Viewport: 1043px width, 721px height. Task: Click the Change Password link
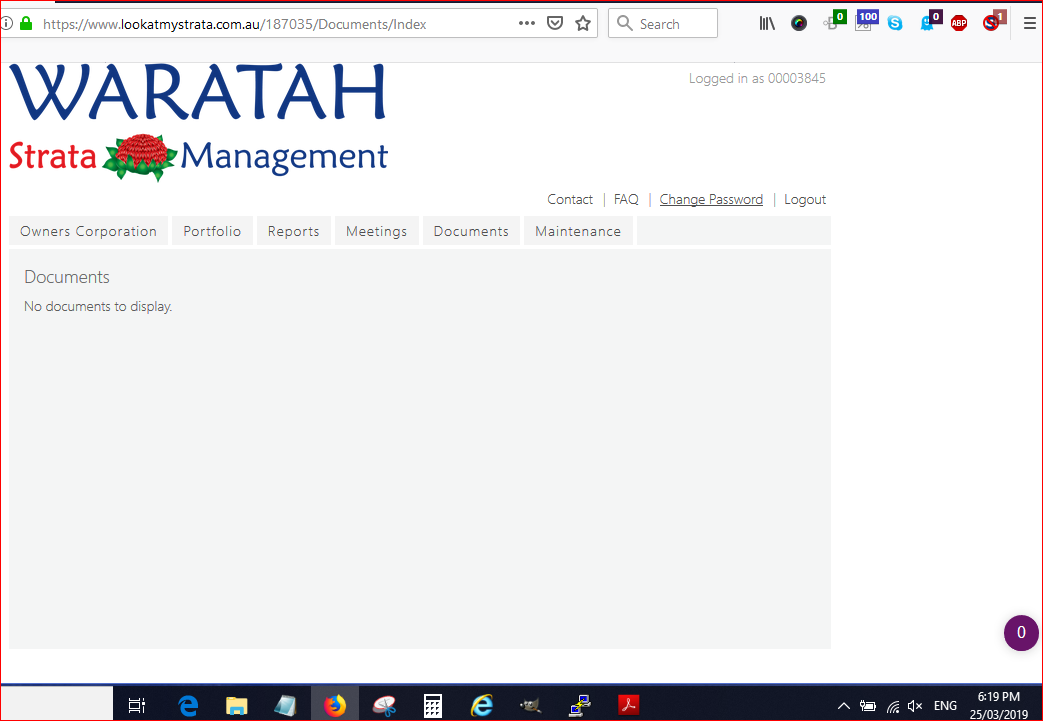coord(711,199)
